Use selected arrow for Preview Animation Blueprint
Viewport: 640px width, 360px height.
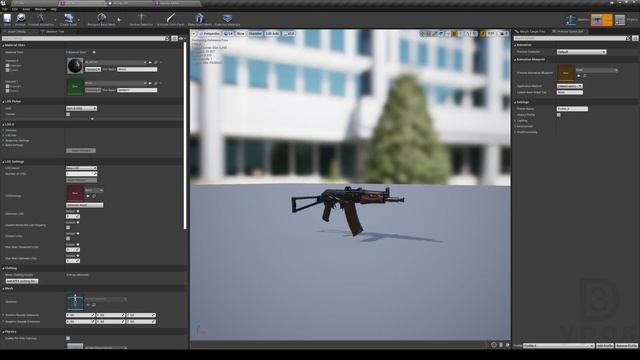point(579,76)
